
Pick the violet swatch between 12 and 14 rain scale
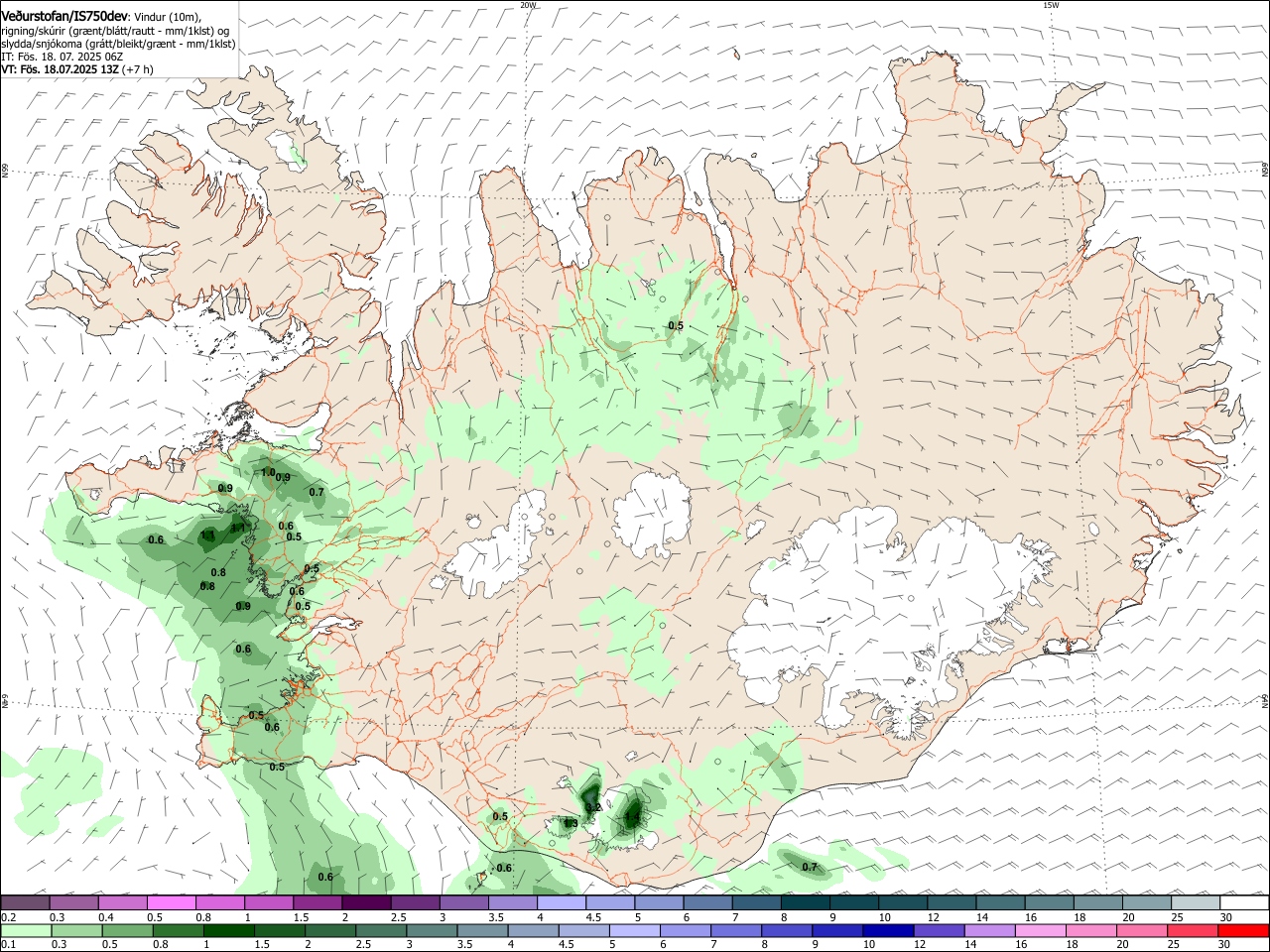(938, 930)
